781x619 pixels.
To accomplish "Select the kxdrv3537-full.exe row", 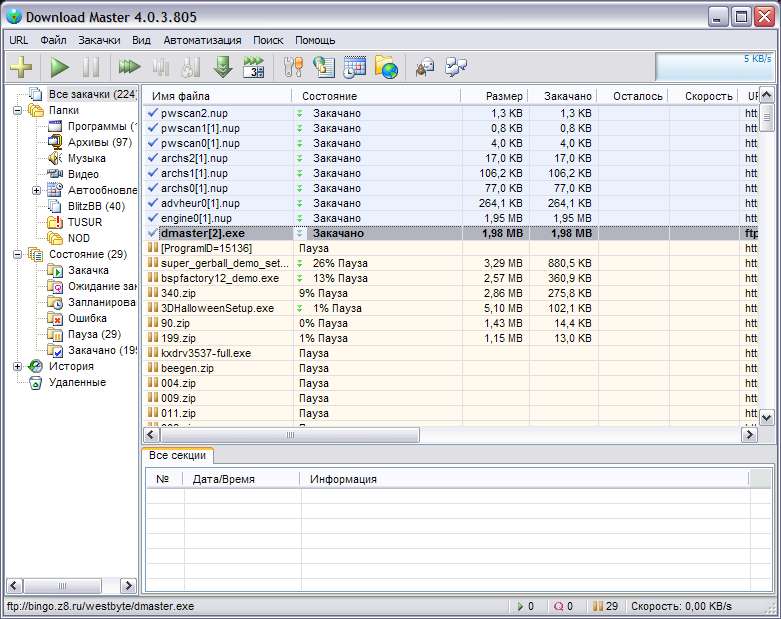I will 451,353.
